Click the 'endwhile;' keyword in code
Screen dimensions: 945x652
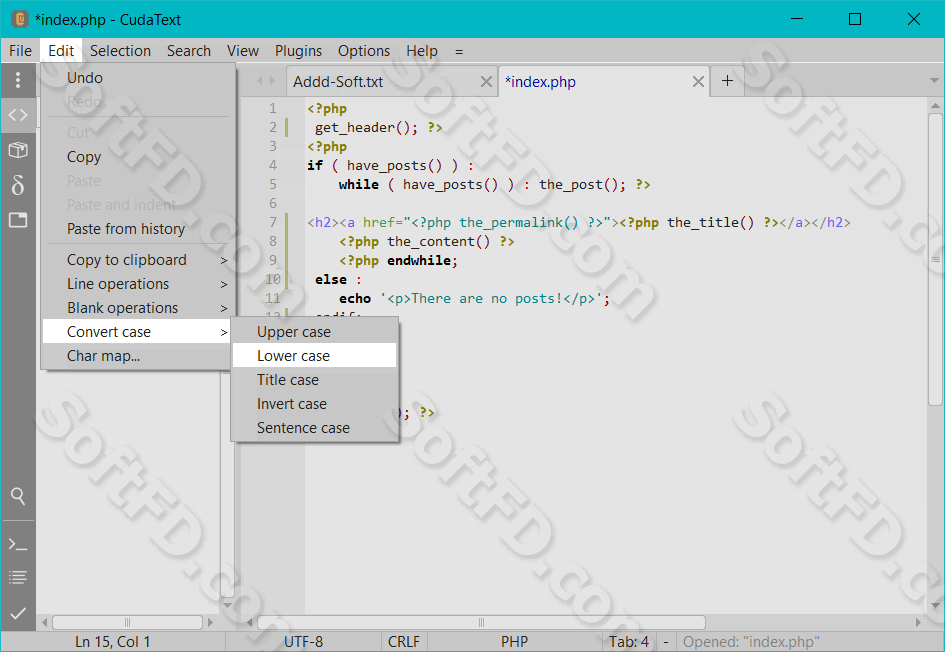click(x=422, y=260)
